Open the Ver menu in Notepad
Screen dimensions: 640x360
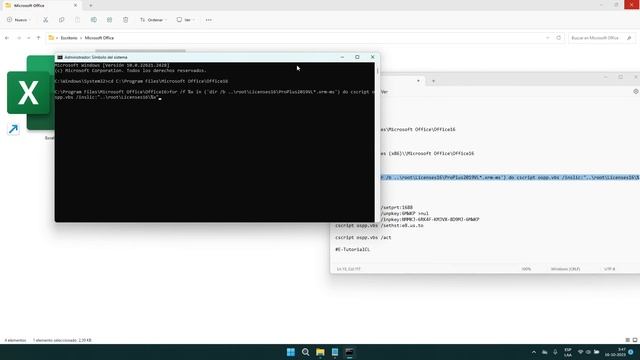[x=384, y=92]
